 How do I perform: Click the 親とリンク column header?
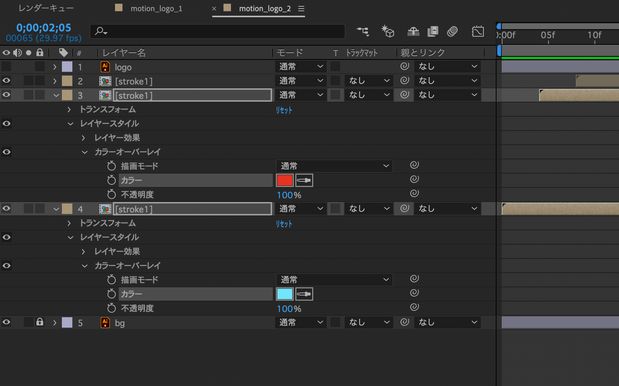(x=423, y=52)
